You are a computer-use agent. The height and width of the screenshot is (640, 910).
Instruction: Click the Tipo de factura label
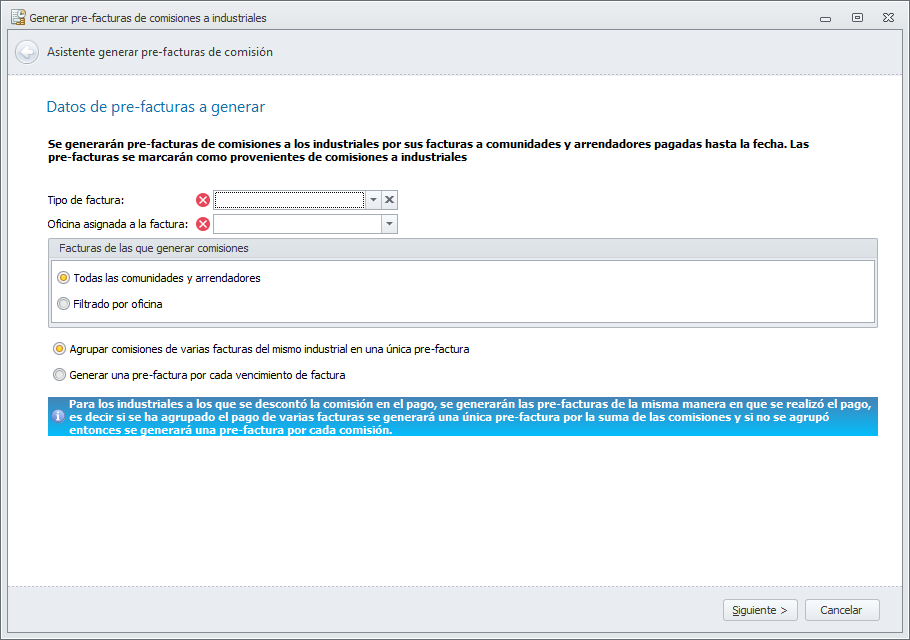tap(86, 200)
